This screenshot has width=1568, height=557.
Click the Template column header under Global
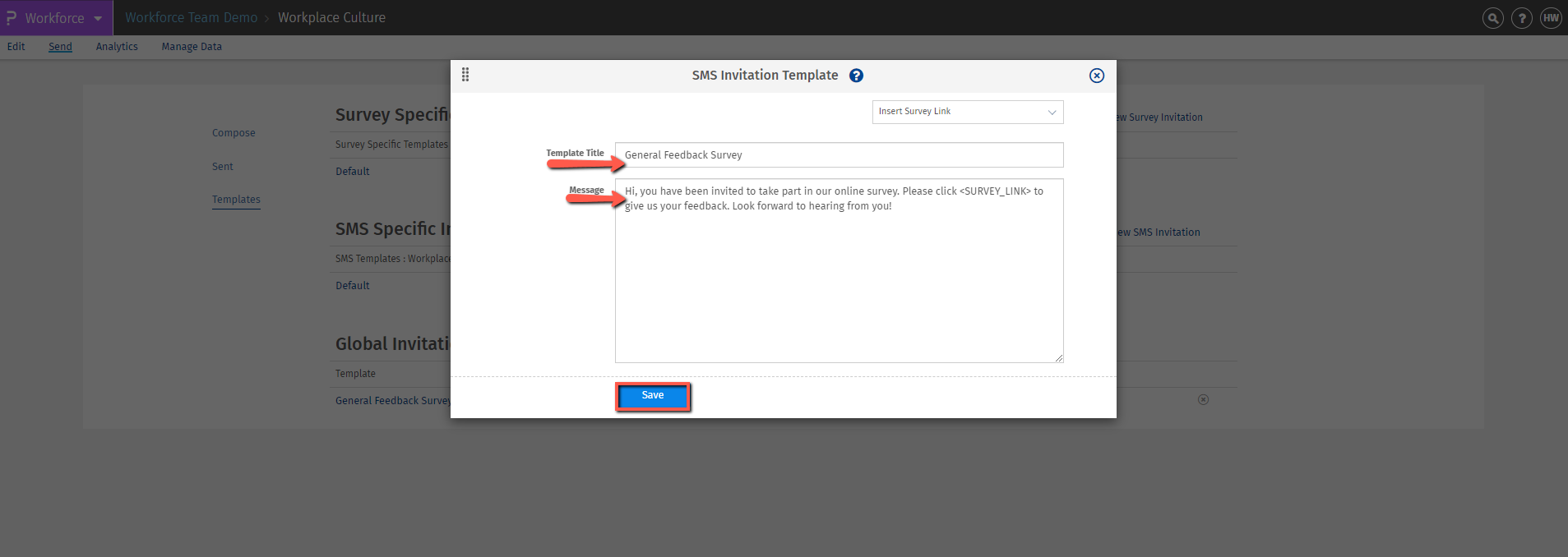[x=355, y=374]
